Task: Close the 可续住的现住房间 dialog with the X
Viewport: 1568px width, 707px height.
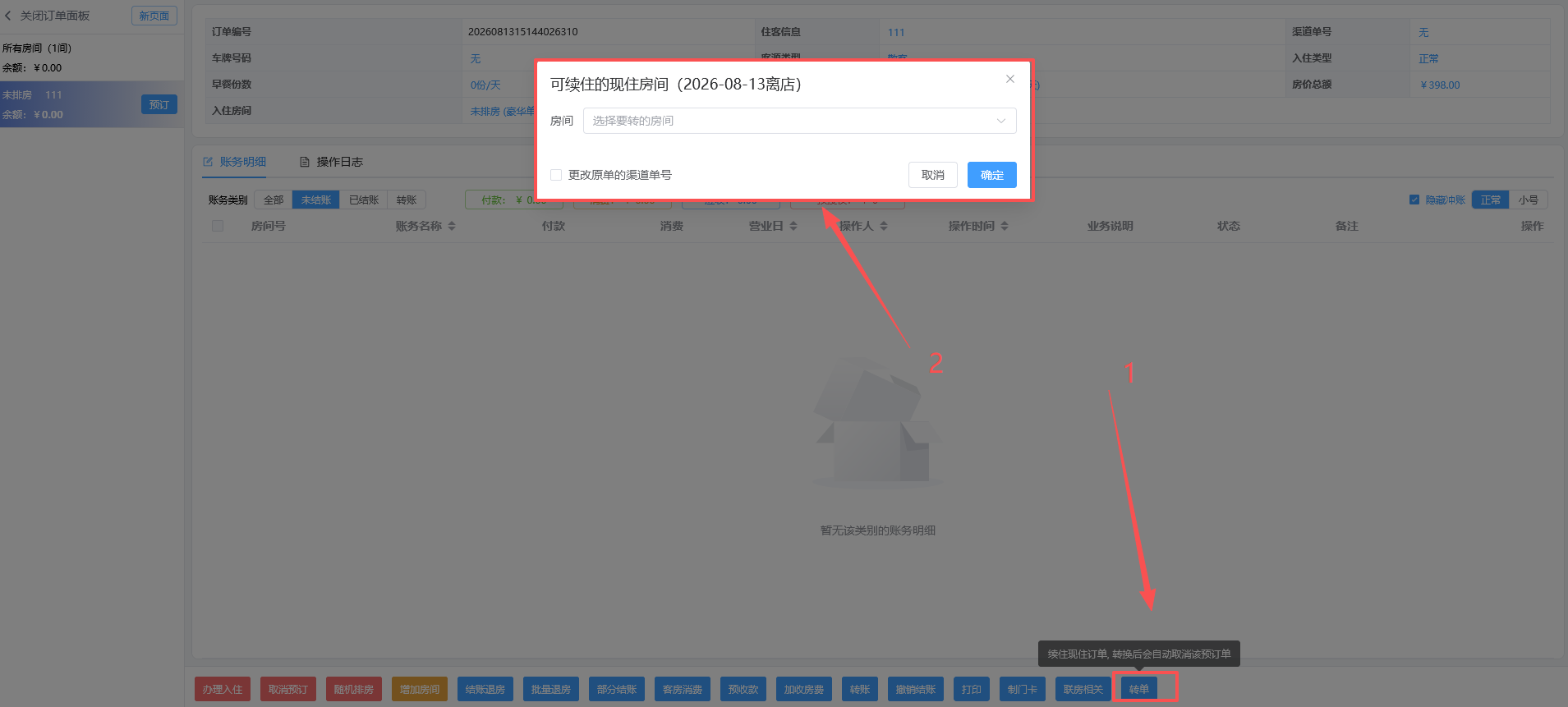Action: [1010, 79]
